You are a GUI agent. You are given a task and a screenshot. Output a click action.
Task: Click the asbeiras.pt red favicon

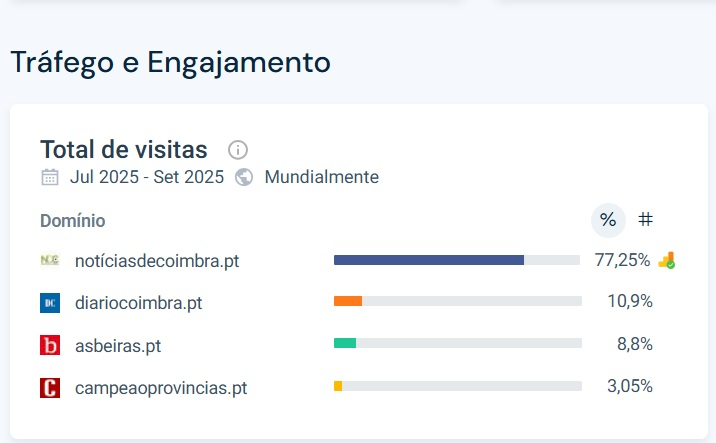[x=50, y=346]
